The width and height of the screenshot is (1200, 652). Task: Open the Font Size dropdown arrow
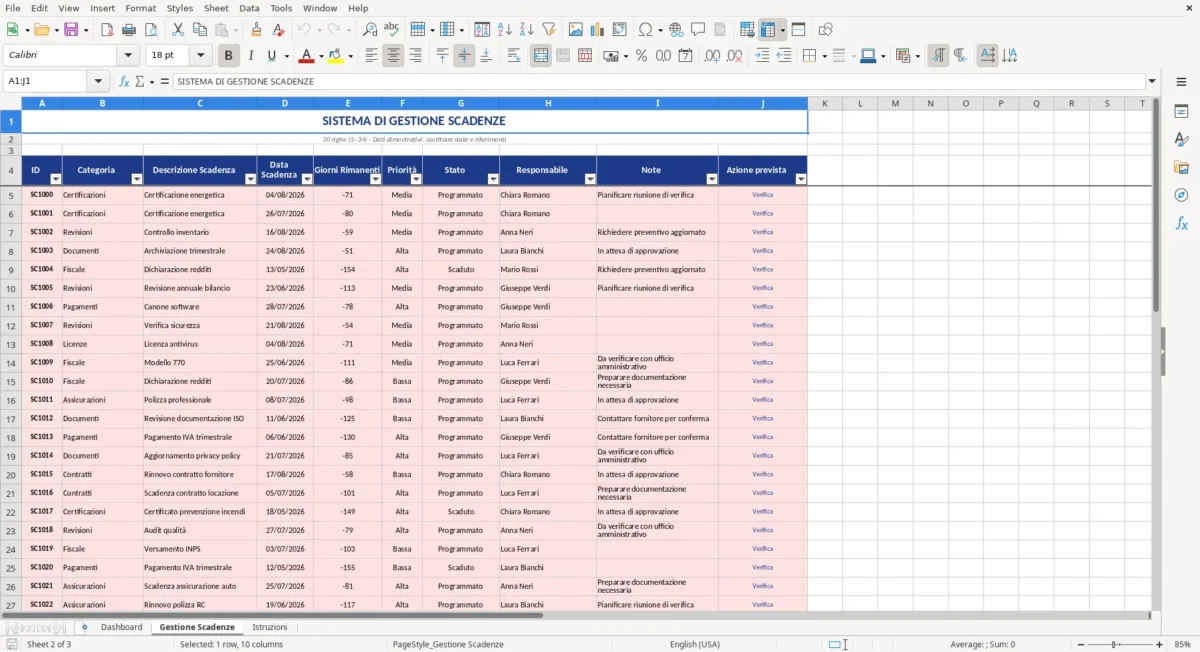click(201, 56)
